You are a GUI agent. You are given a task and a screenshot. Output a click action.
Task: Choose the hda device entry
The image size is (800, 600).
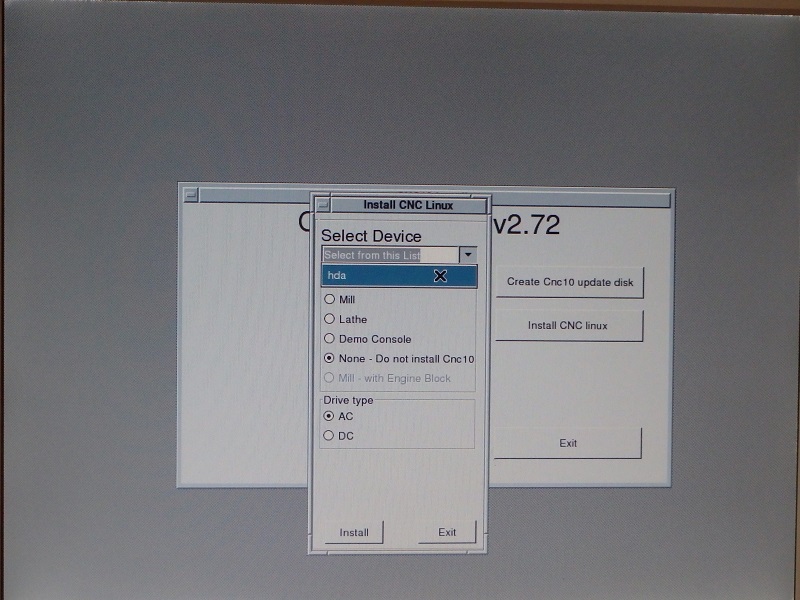pyautogui.click(x=399, y=276)
